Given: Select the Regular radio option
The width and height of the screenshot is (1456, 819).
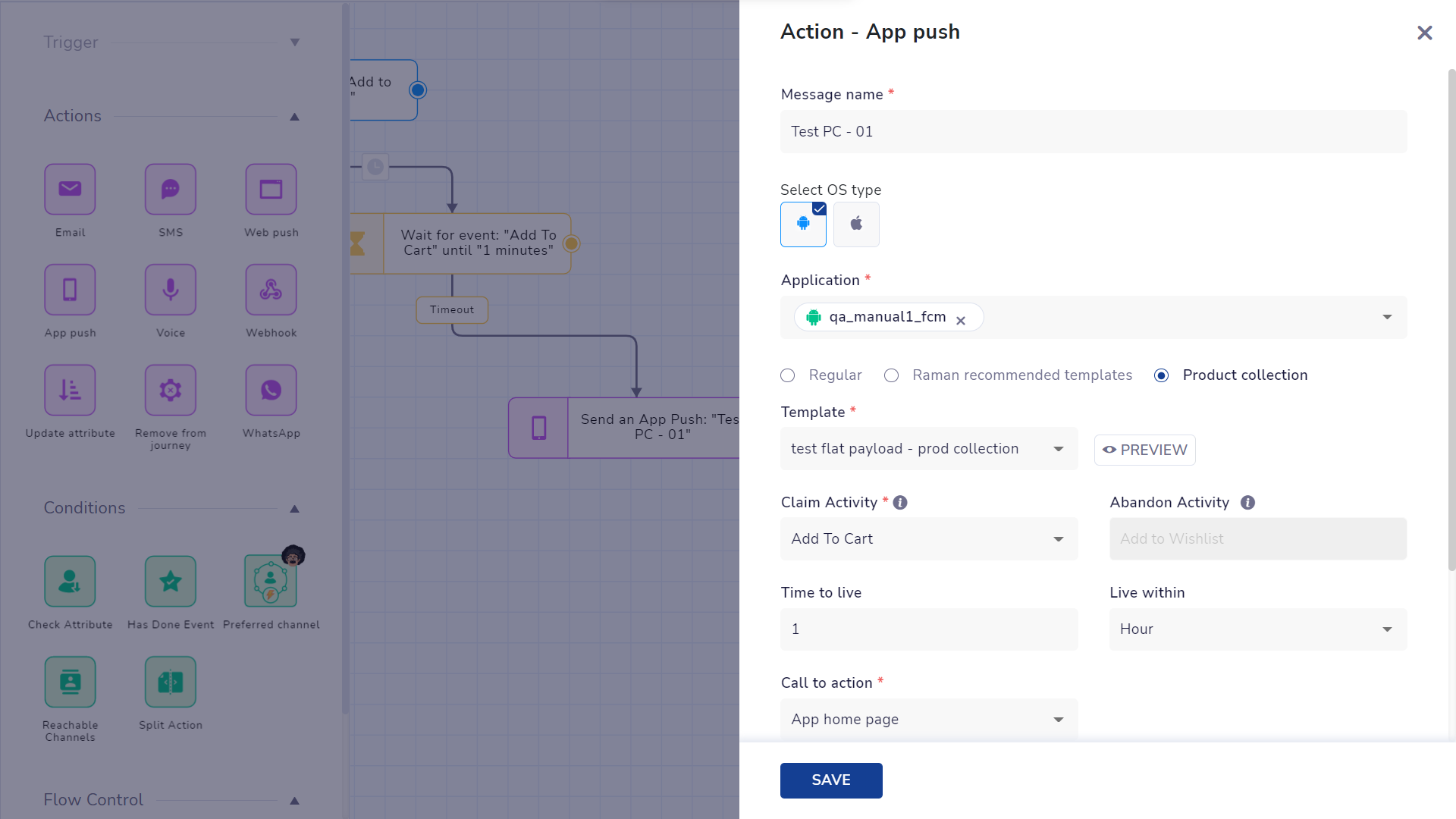Looking at the screenshot, I should point(788,375).
